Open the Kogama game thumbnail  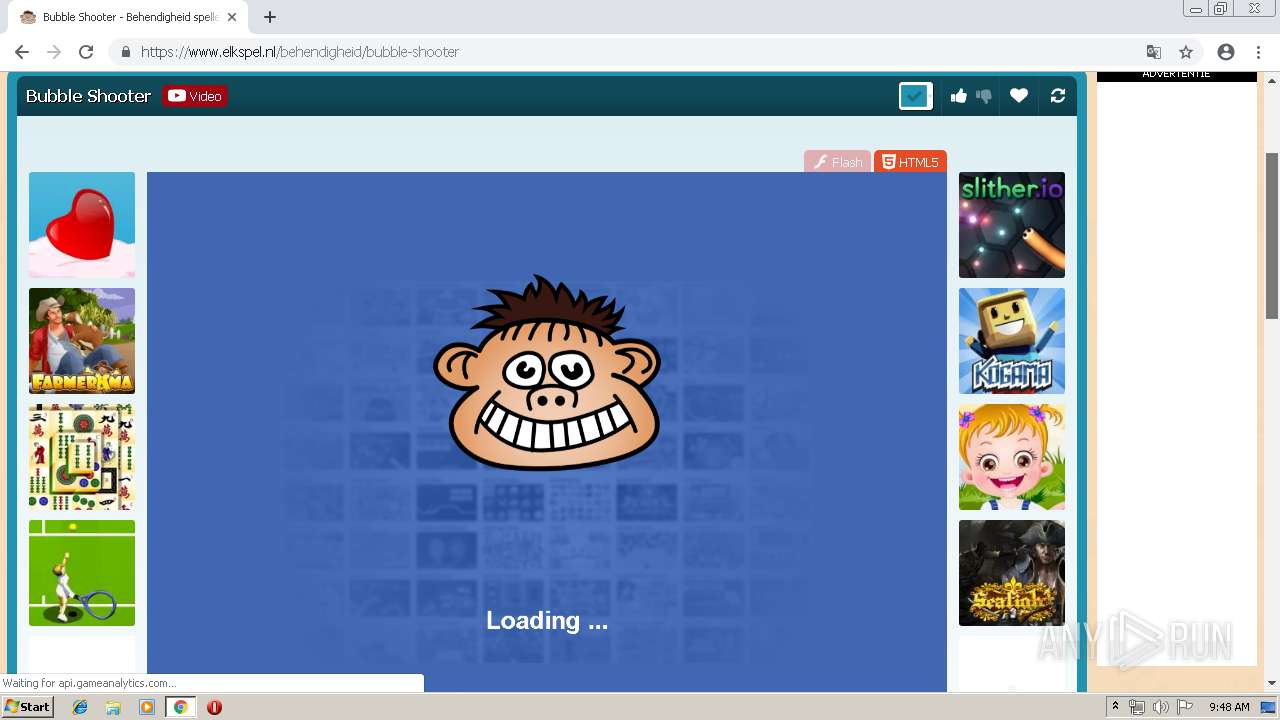pyautogui.click(x=1012, y=341)
